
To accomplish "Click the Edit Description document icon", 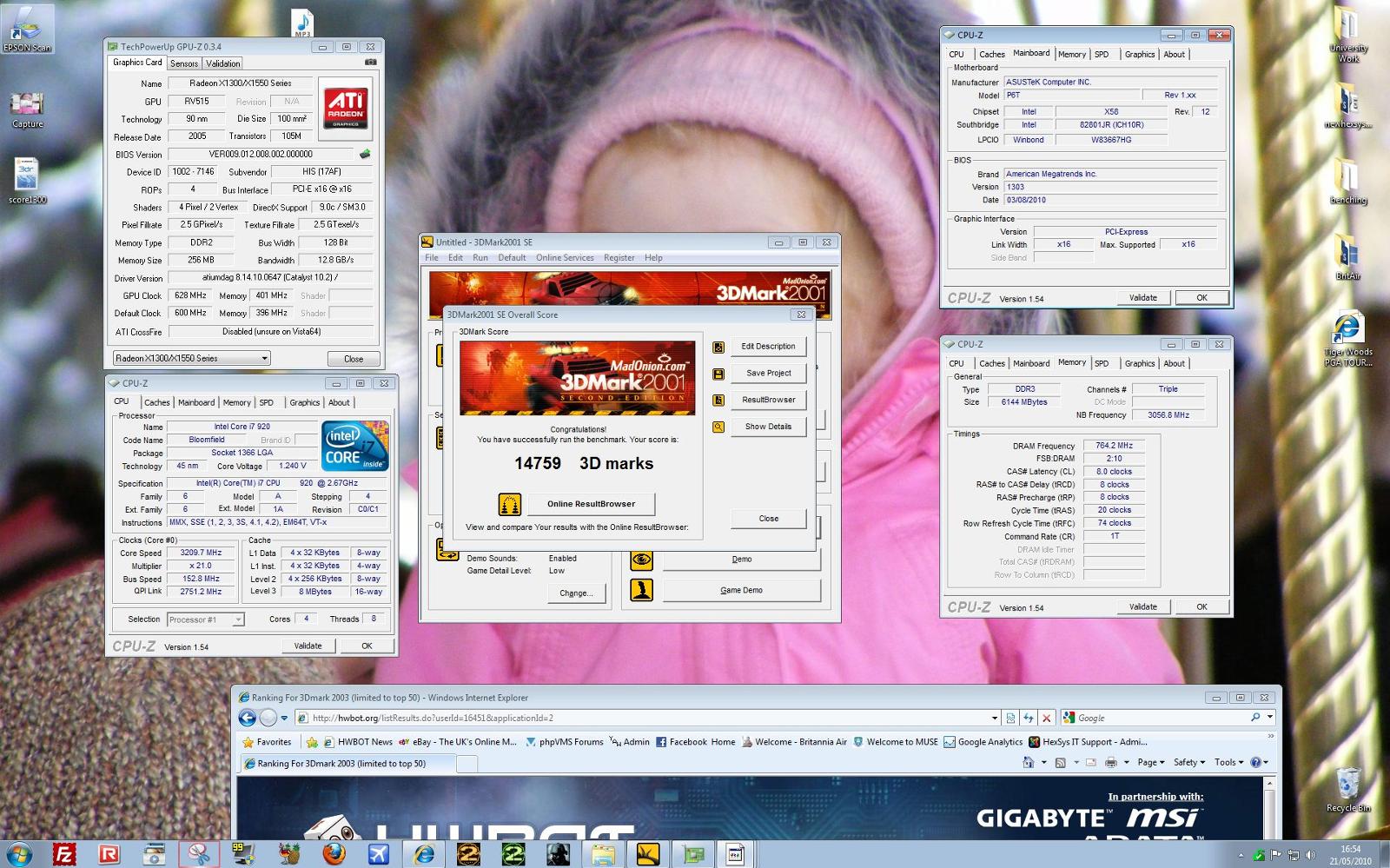I will coord(718,347).
